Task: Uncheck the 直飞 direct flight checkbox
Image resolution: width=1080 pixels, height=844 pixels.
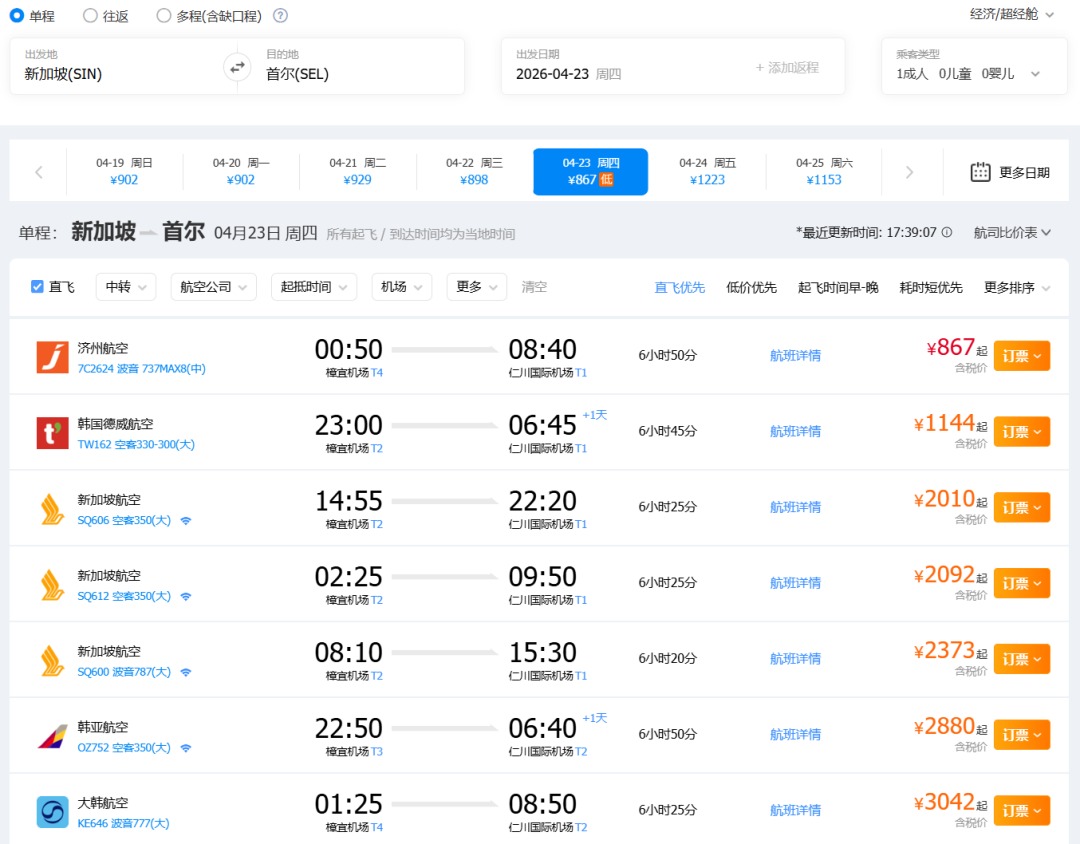Action: pos(38,287)
